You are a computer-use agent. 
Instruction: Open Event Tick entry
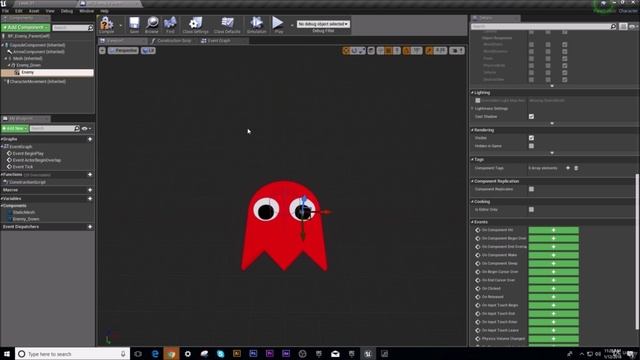[x=22, y=167]
